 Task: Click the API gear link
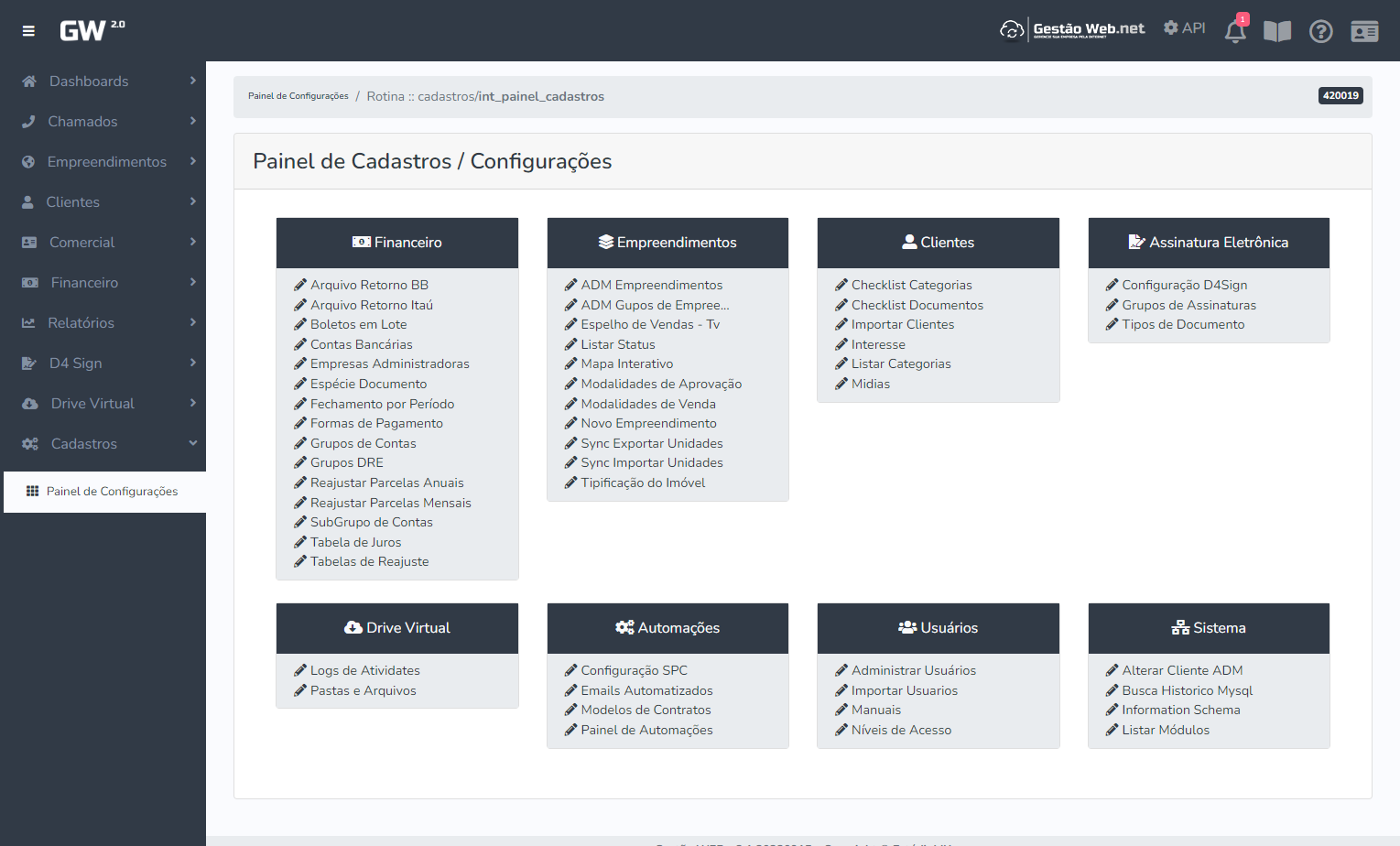[1184, 28]
